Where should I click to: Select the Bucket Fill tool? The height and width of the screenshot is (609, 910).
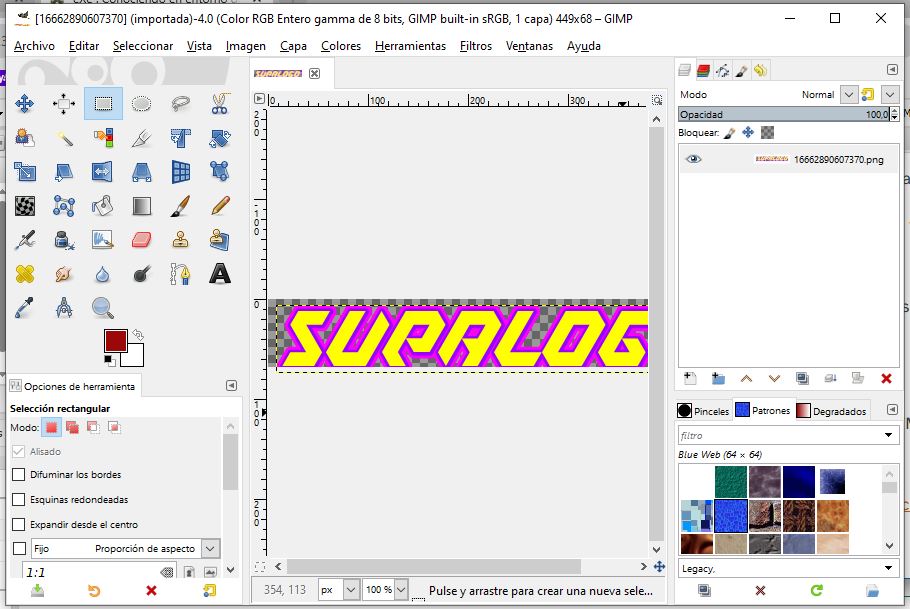(102, 206)
